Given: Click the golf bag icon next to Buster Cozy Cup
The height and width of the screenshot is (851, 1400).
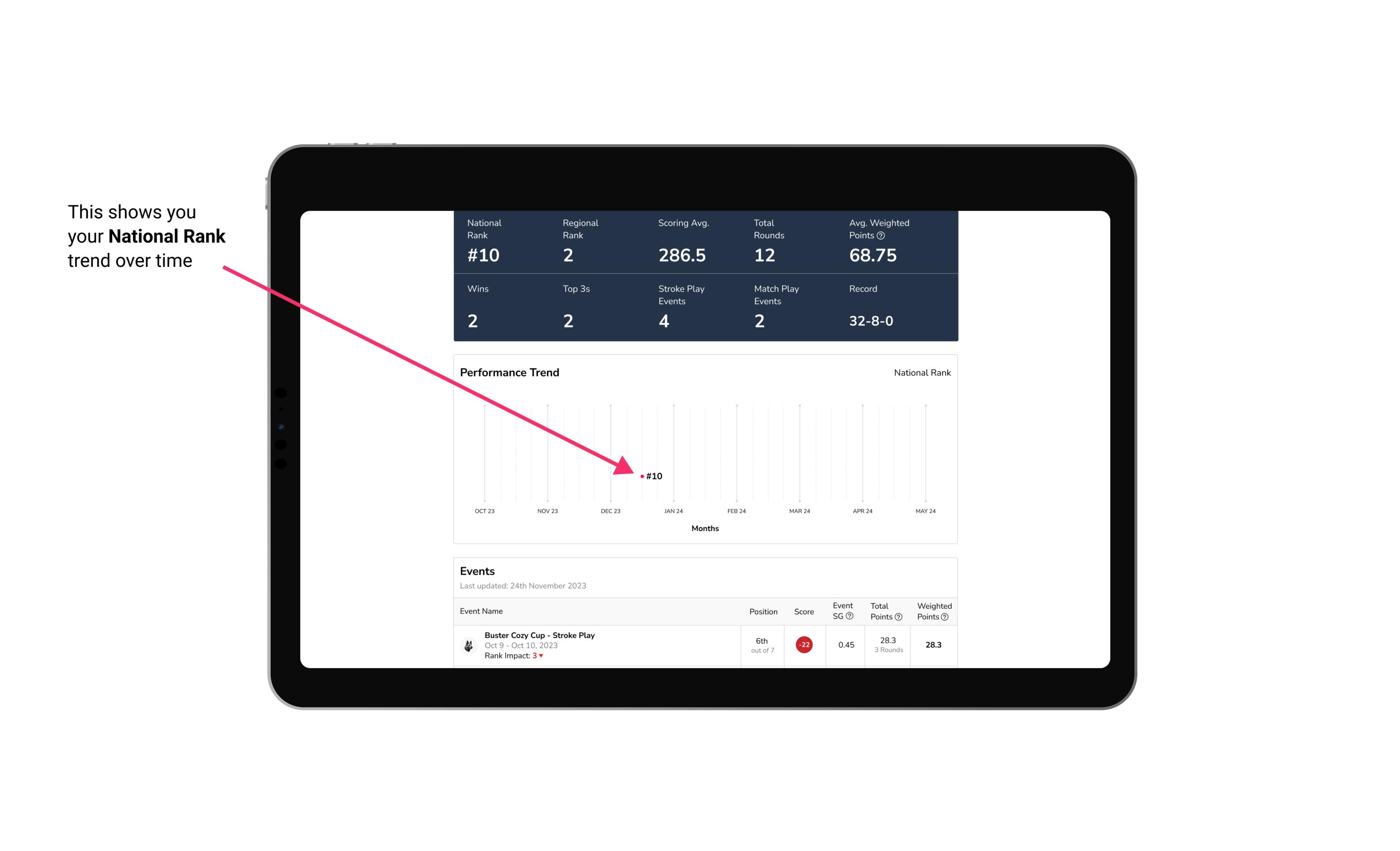Looking at the screenshot, I should pos(469,644).
